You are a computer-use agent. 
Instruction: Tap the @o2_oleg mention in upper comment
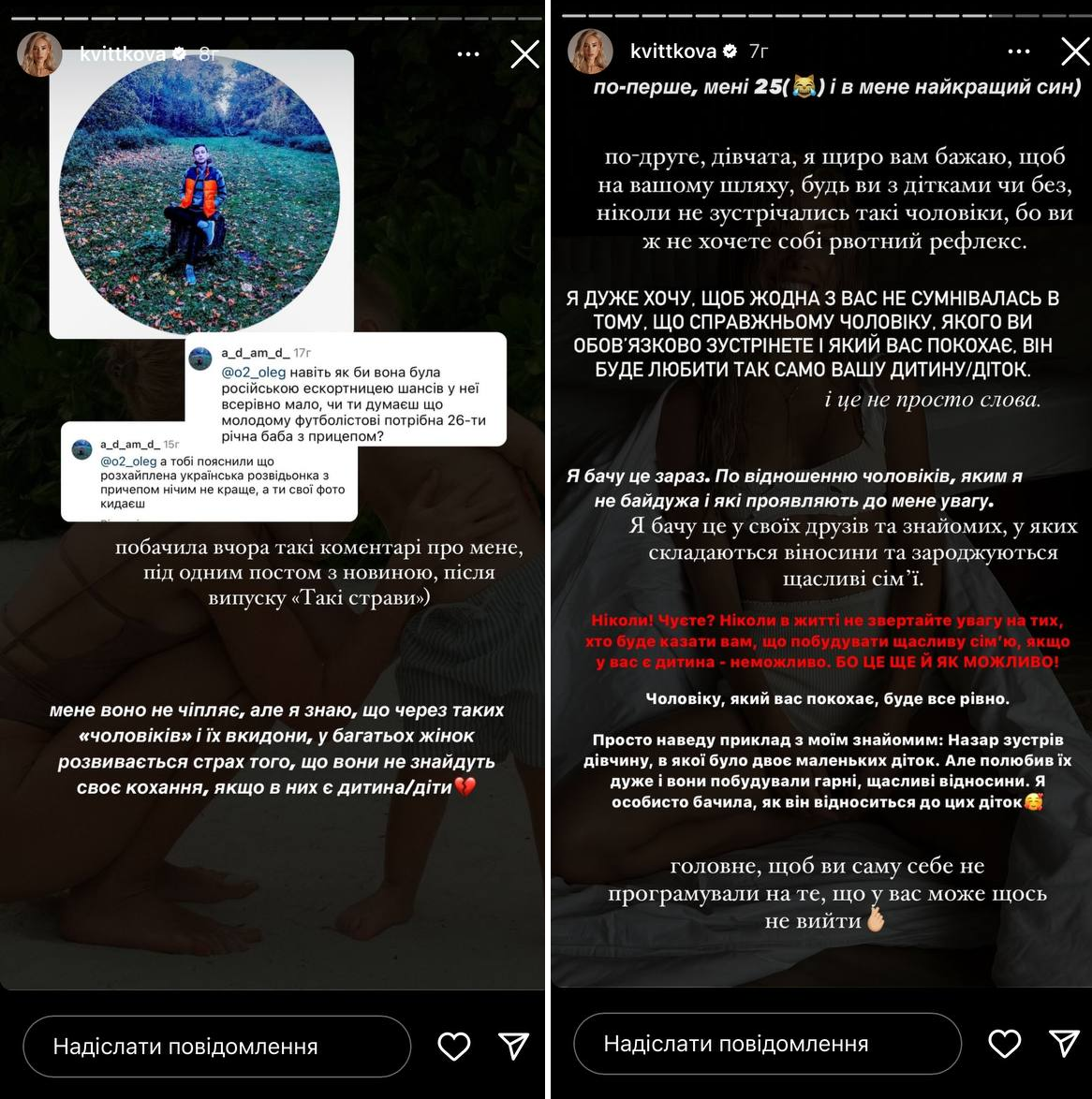point(253,373)
